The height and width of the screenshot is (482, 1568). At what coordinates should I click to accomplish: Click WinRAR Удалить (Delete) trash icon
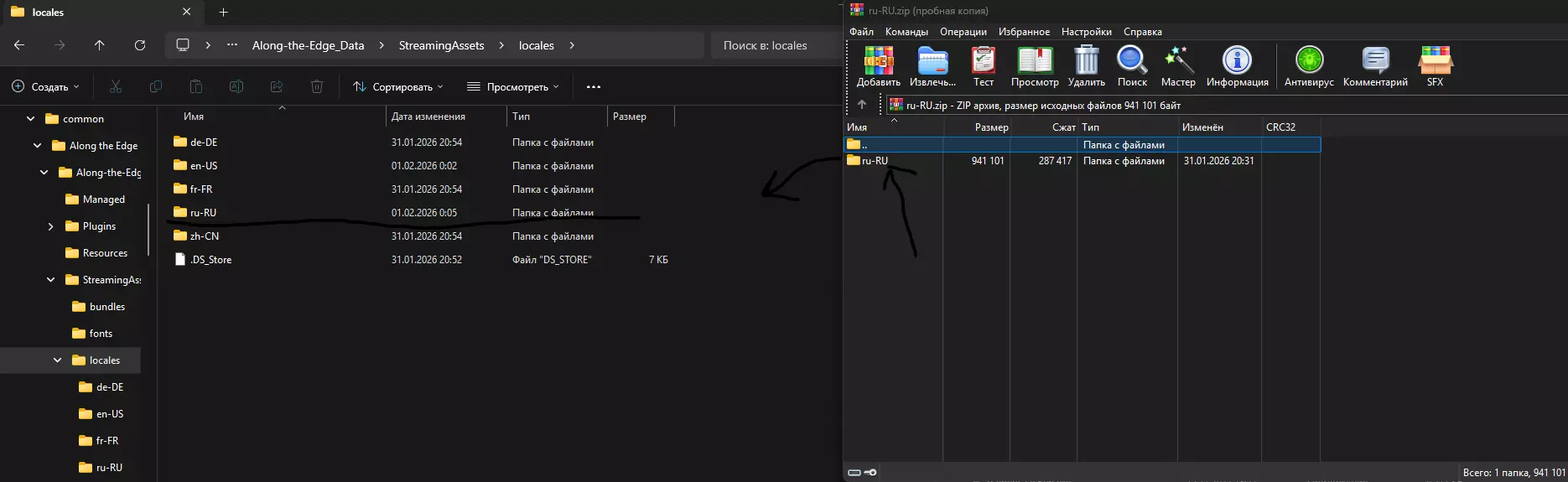click(x=1087, y=66)
